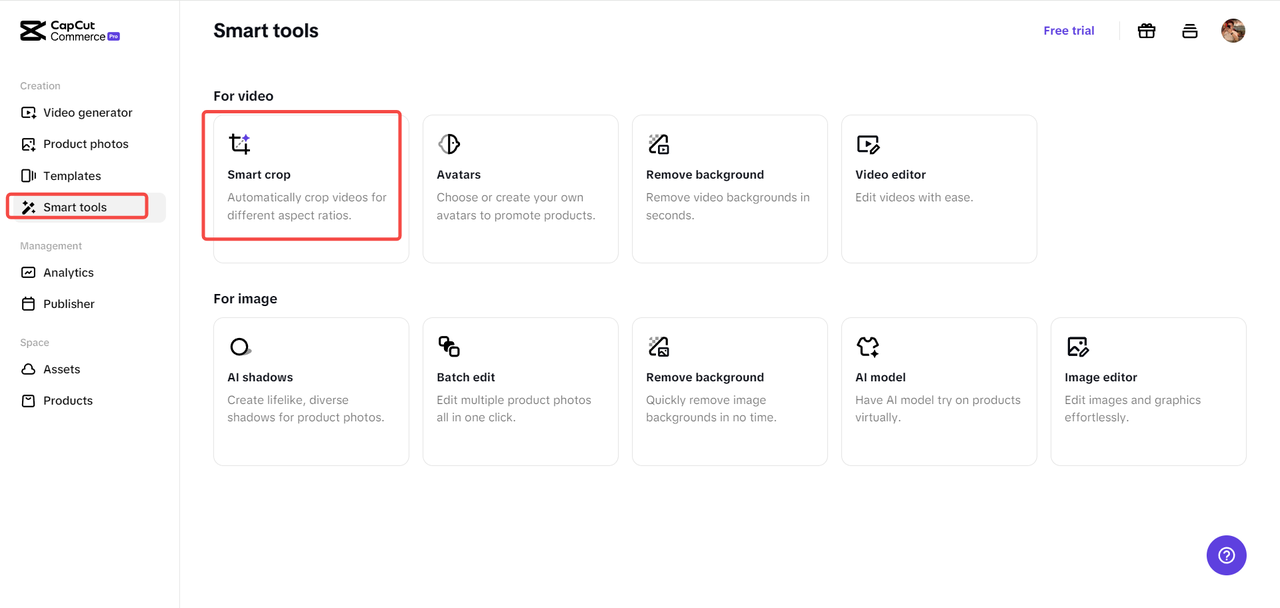Viewport: 1280px width, 608px height.
Task: Launch the Image editor tool
Action: (x=1147, y=390)
